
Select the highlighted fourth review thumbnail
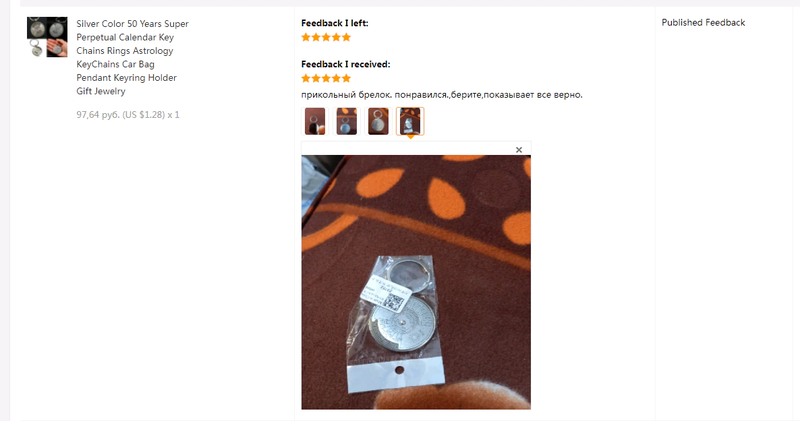[x=410, y=121]
